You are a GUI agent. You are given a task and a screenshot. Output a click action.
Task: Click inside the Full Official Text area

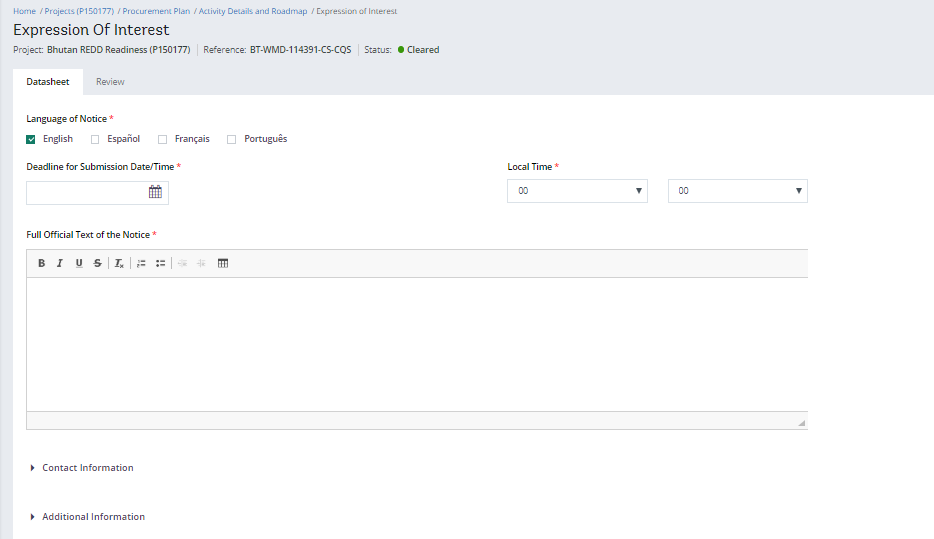(x=416, y=343)
